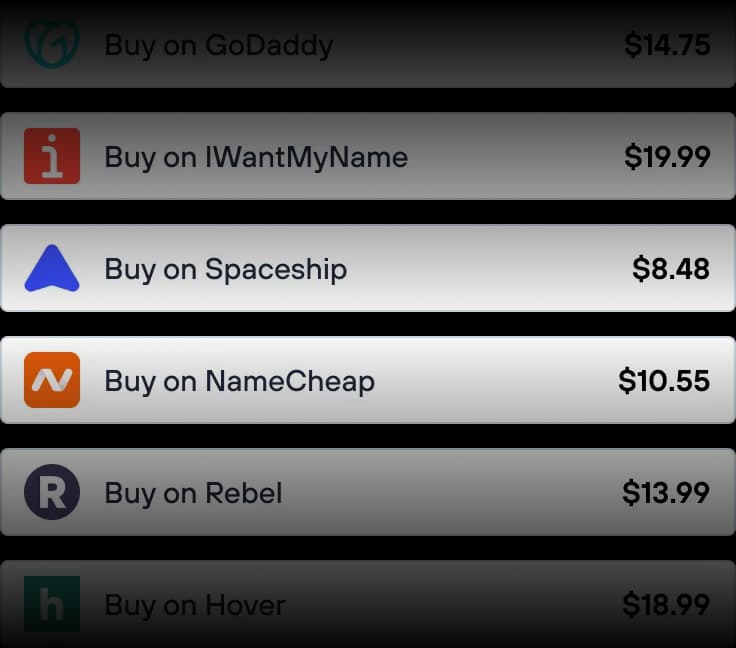Click the green Hover "h" icon

tap(52, 605)
